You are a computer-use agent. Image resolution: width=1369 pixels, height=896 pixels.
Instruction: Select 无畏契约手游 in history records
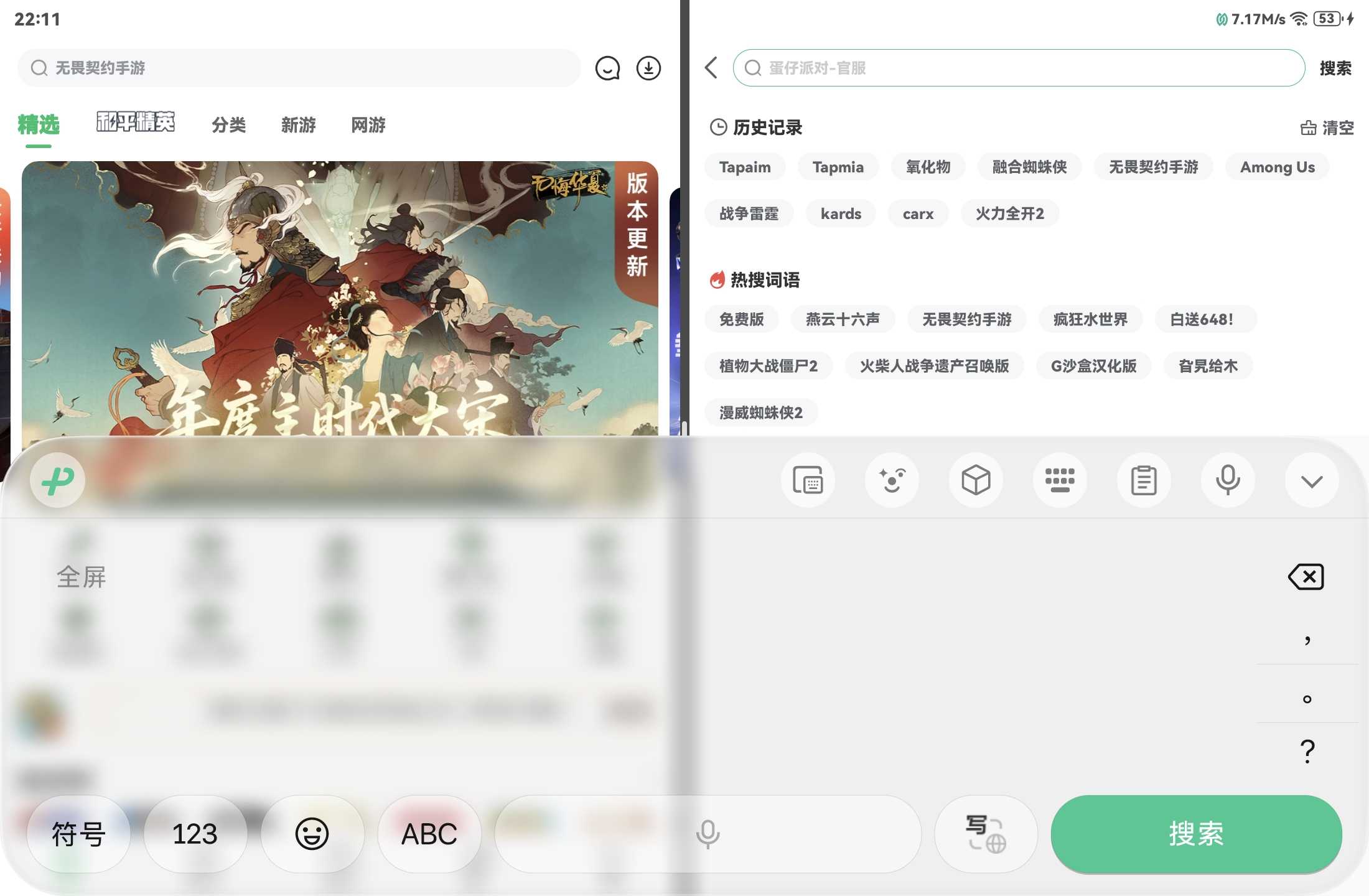1154,167
